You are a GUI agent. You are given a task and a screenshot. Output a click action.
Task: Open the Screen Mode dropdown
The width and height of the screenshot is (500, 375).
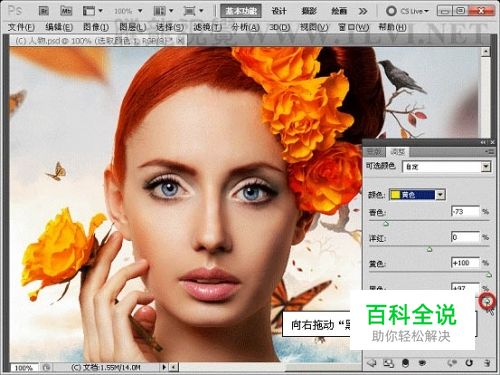pos(194,11)
